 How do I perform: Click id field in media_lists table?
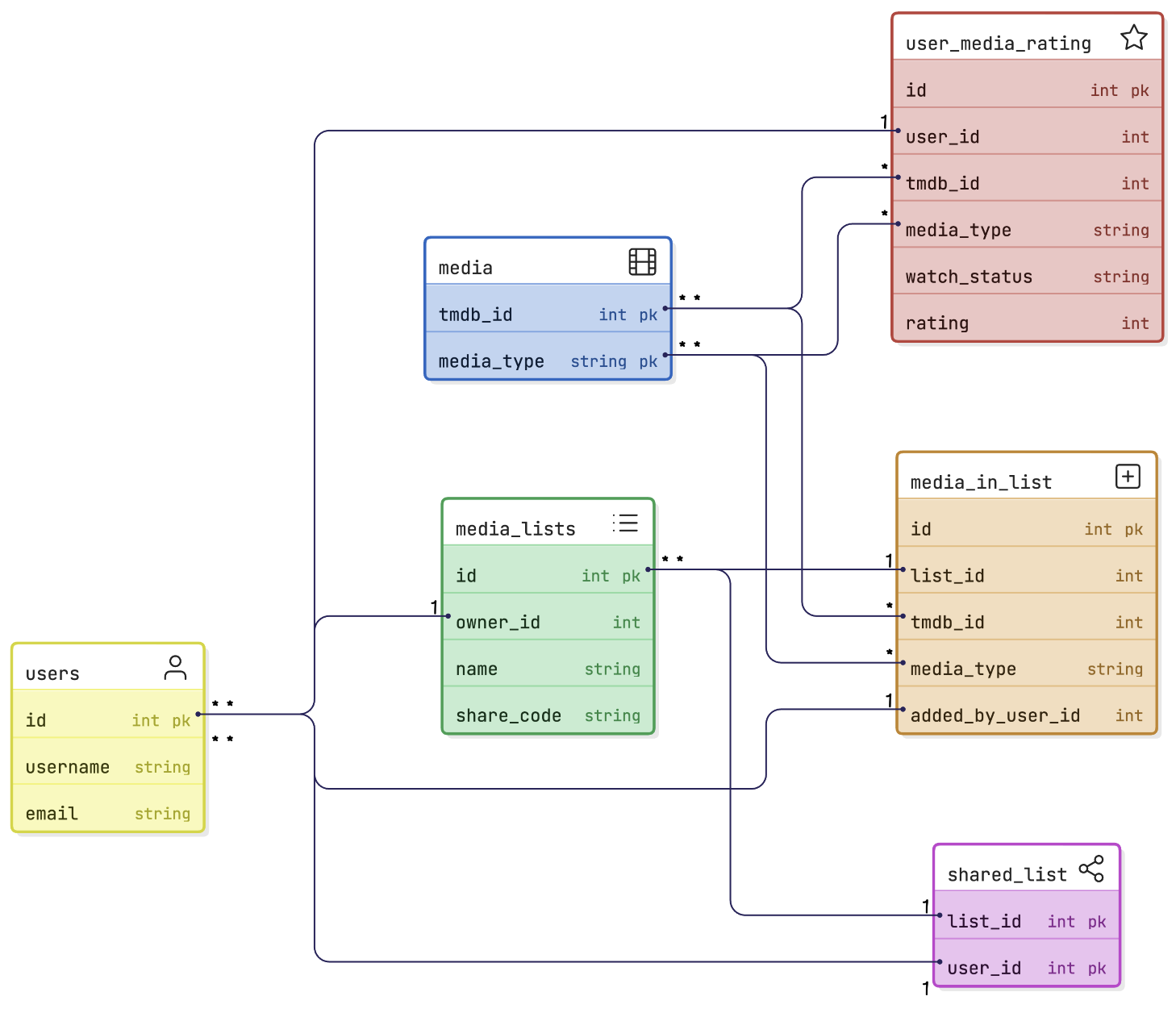click(548, 569)
